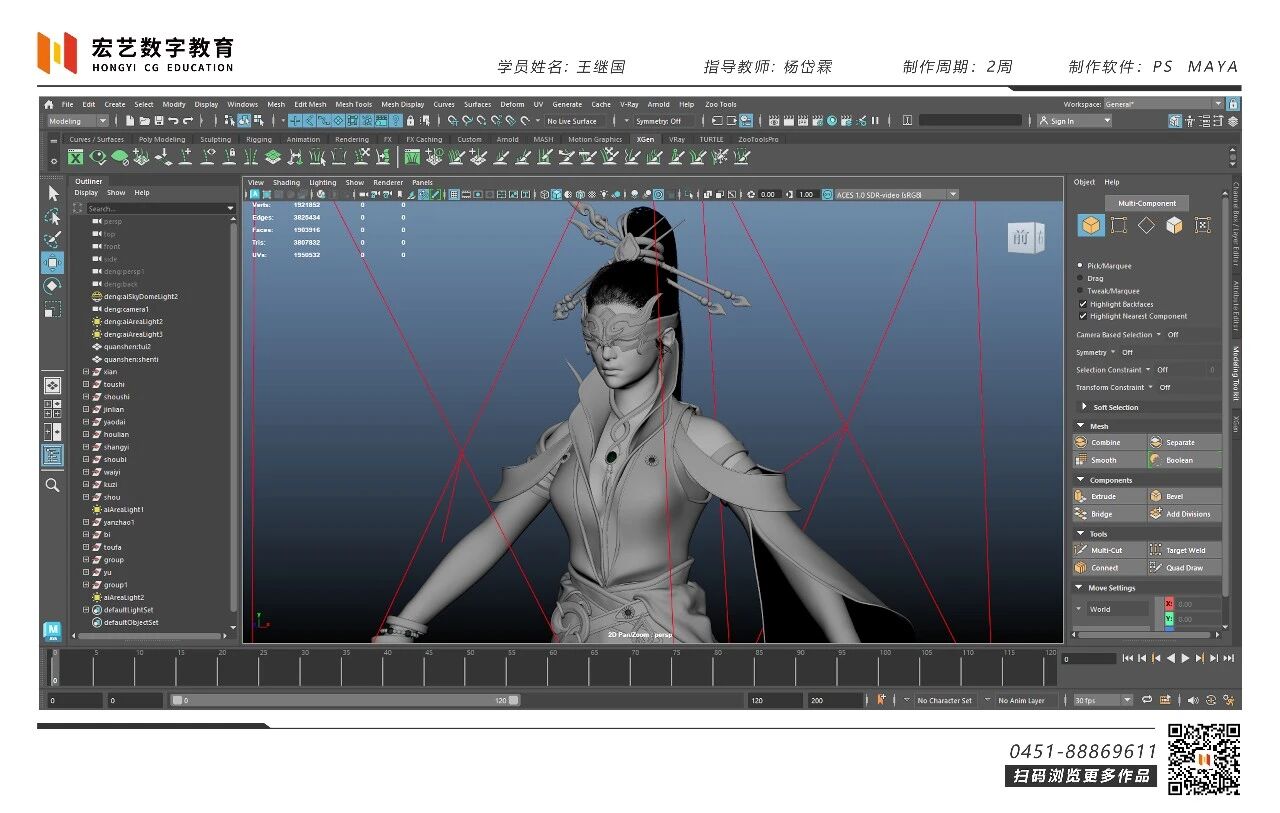
Task: Click the Open Scene folder icon
Action: (x=144, y=121)
